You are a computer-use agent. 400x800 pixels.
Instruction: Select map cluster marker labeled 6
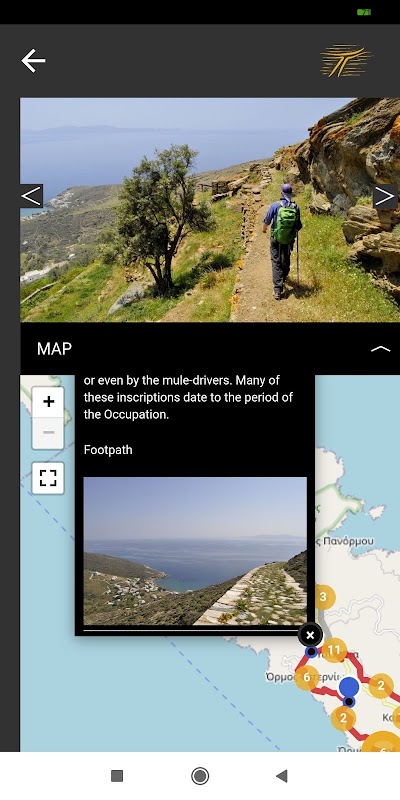point(307,678)
